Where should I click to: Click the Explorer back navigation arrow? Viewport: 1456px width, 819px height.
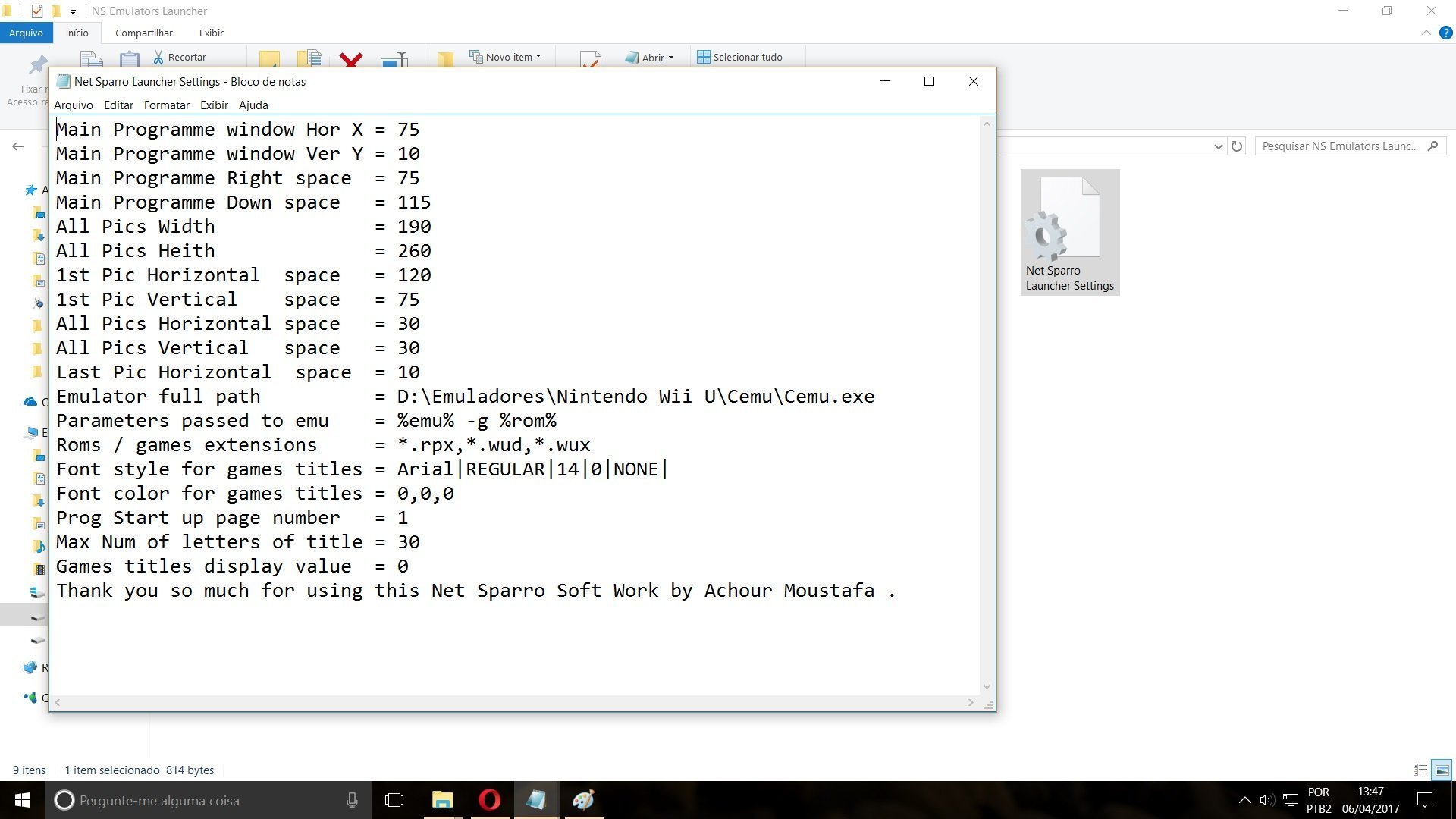coord(18,146)
